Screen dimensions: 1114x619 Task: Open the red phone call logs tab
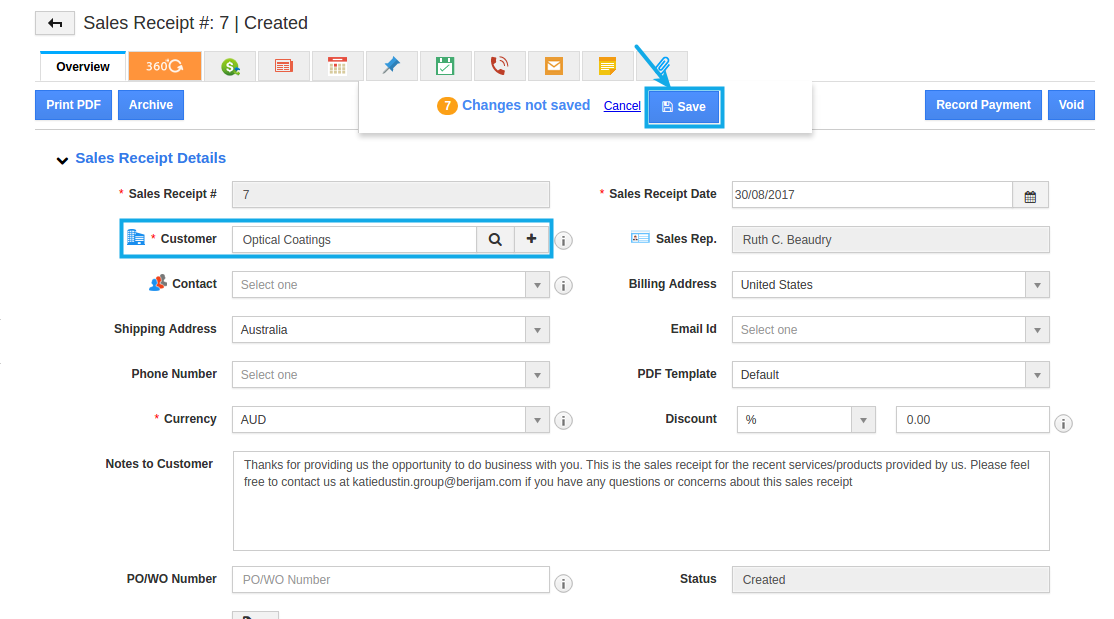coord(499,66)
